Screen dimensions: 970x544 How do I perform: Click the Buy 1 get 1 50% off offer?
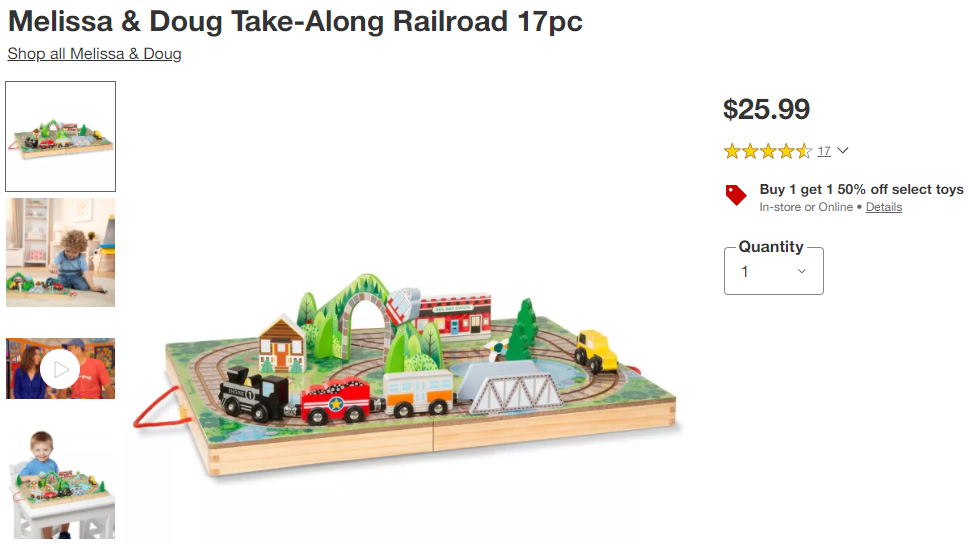click(861, 189)
